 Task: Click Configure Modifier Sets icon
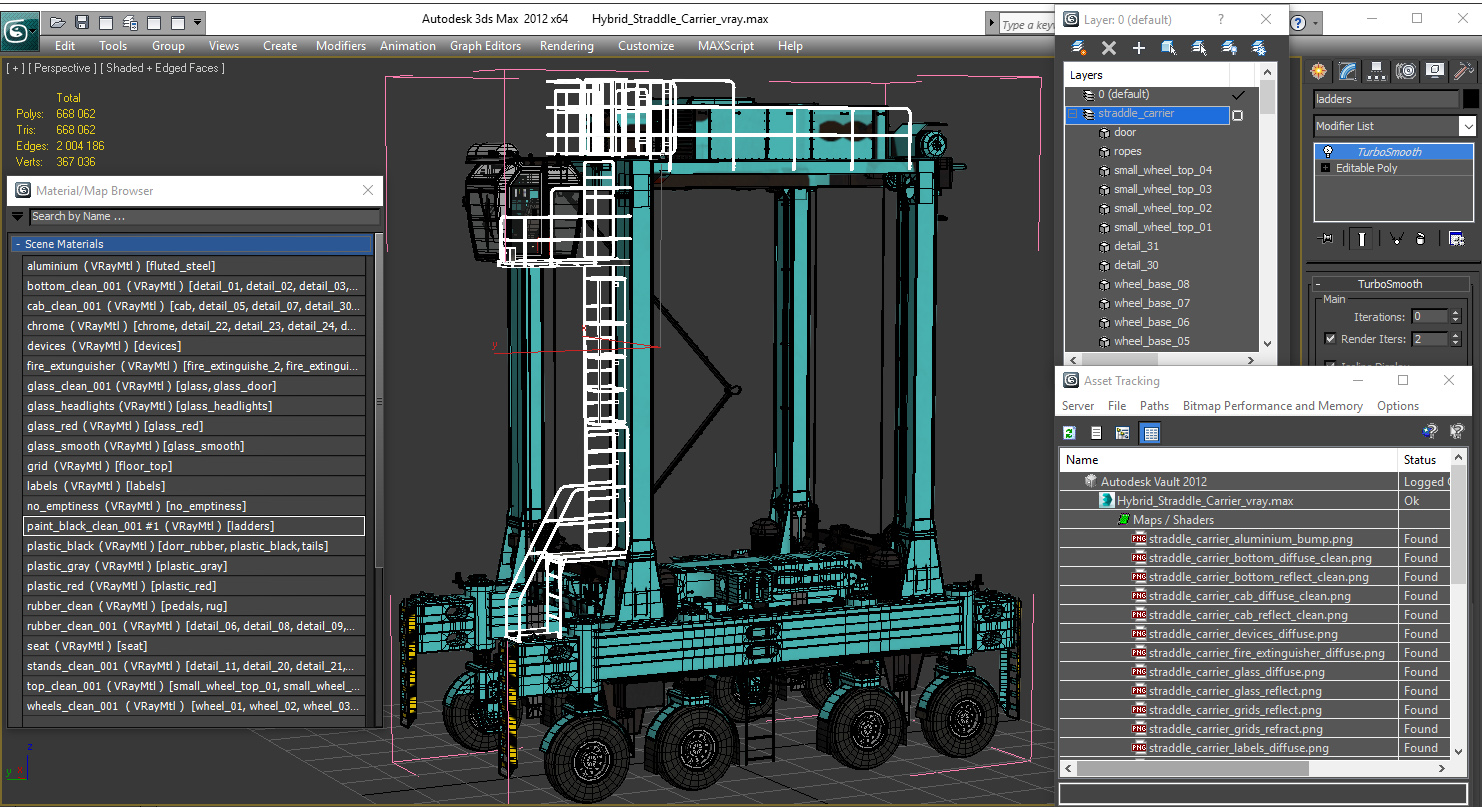point(1456,238)
